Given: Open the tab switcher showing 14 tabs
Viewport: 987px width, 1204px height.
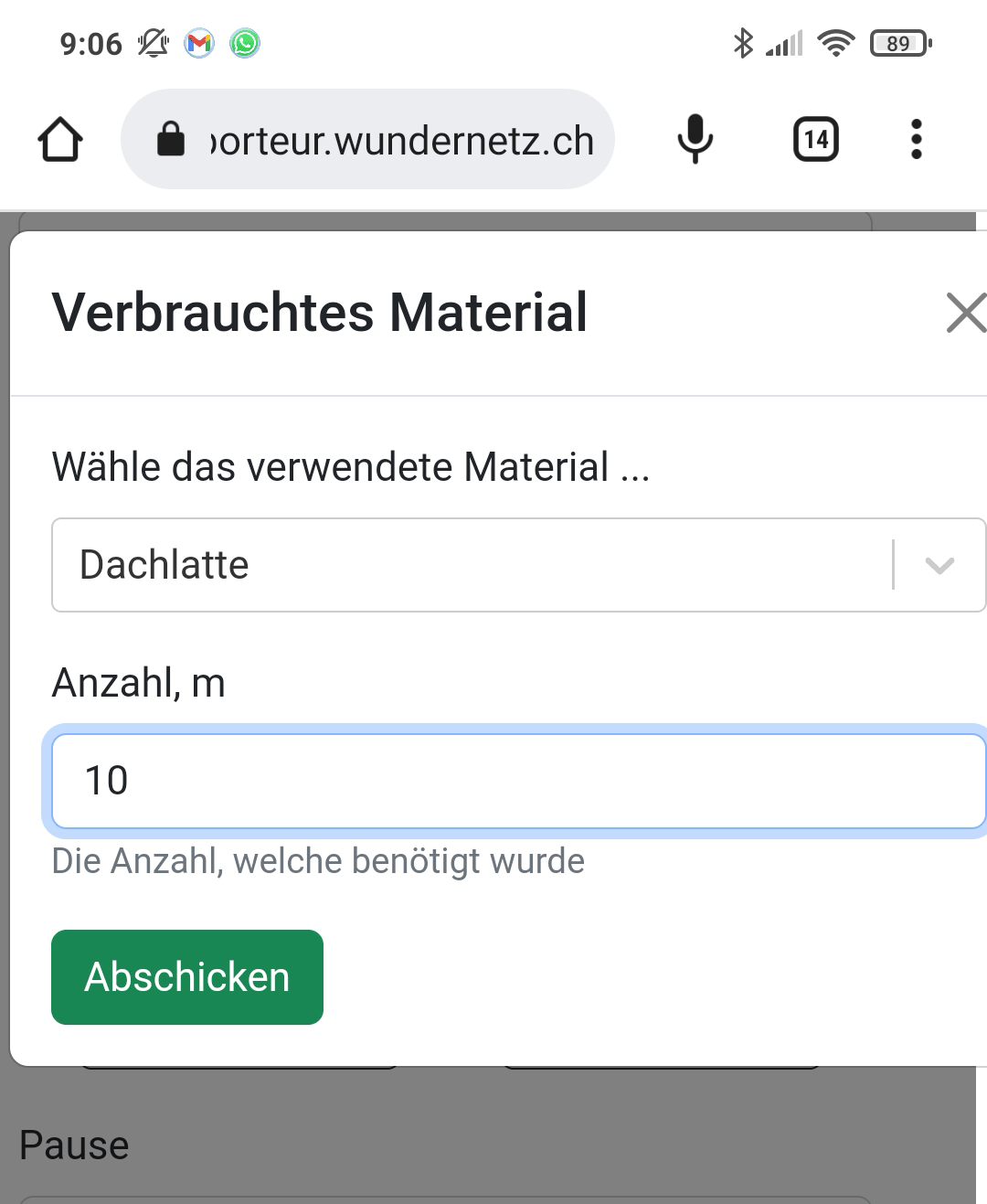Looking at the screenshot, I should (x=815, y=140).
